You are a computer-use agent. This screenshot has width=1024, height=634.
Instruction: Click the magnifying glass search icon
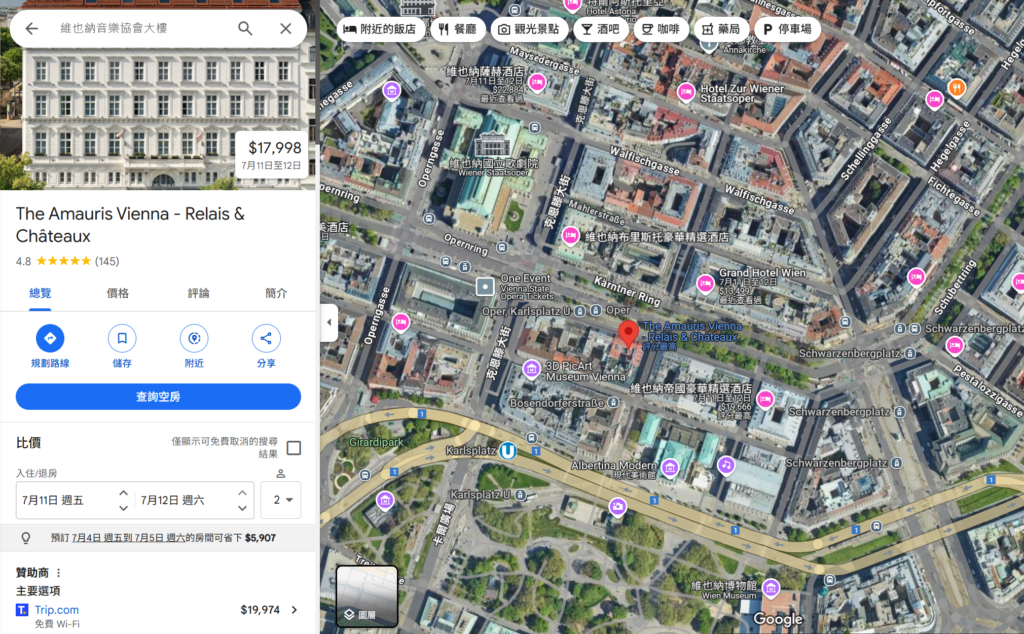coord(245,29)
